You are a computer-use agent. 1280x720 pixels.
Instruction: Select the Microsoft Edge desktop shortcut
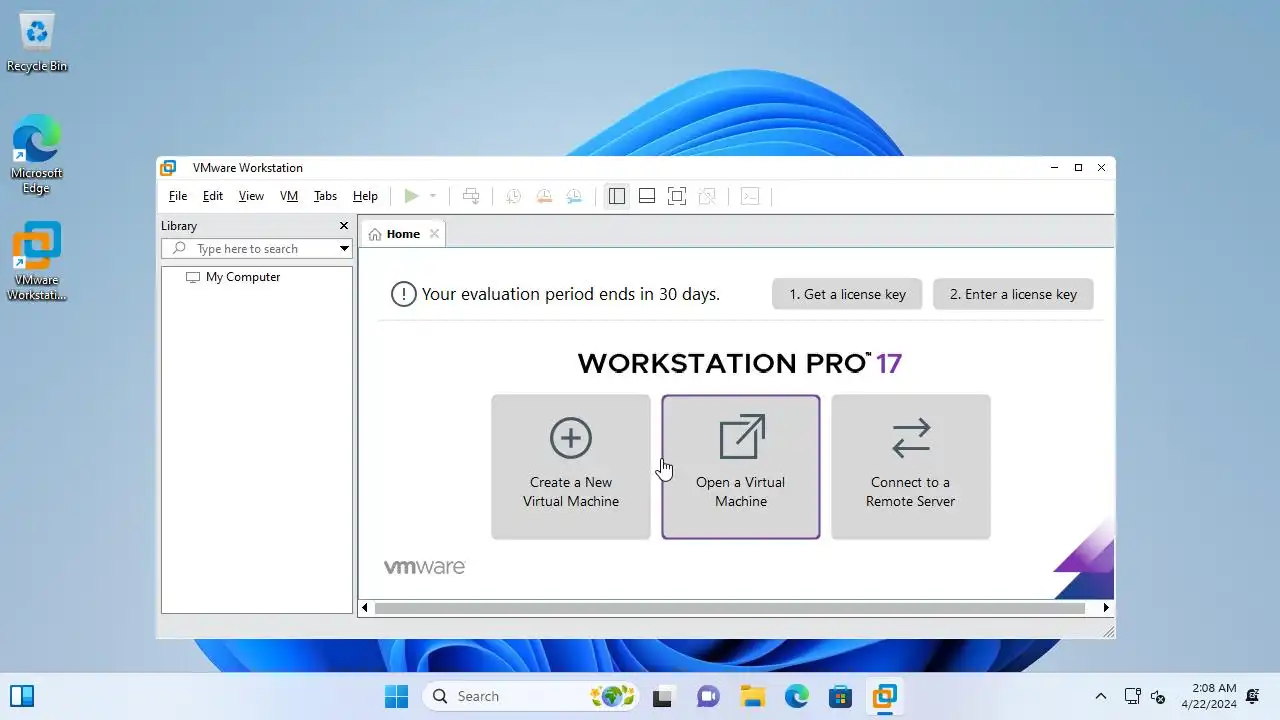tap(37, 154)
